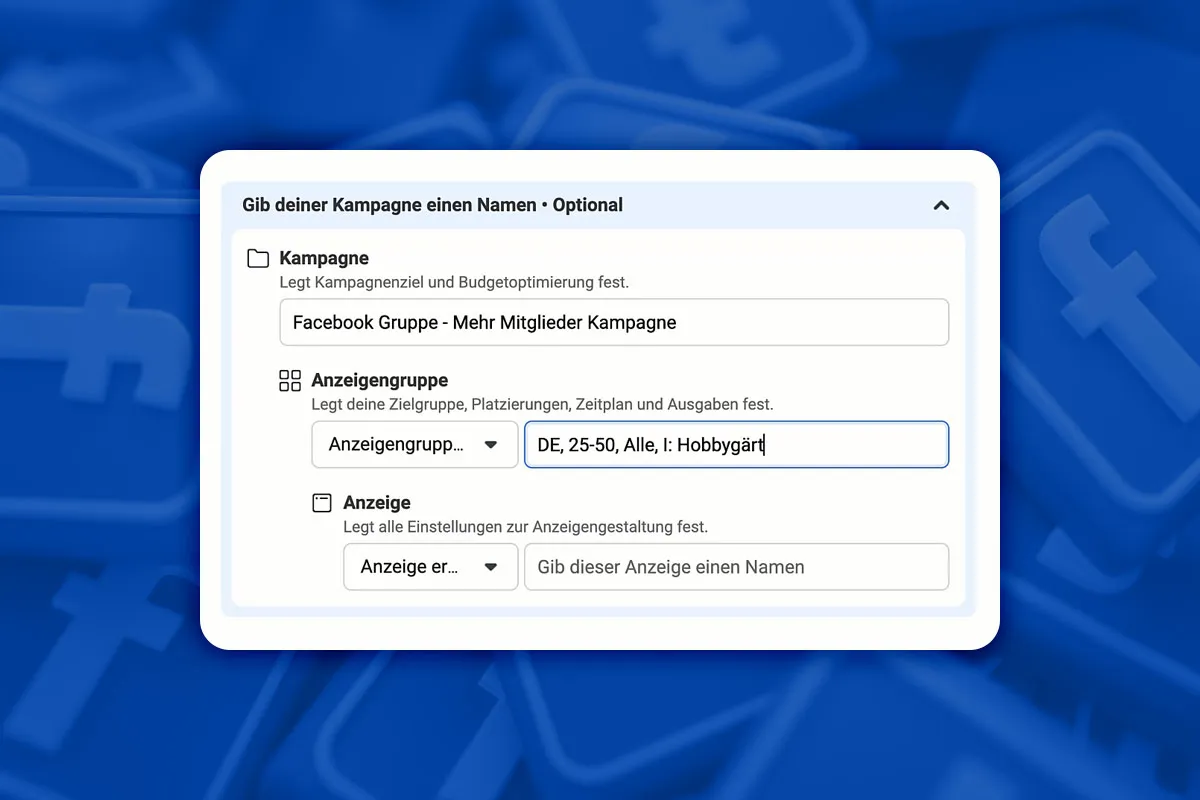Click the 'Anzeigengruppe' heading

point(380,380)
